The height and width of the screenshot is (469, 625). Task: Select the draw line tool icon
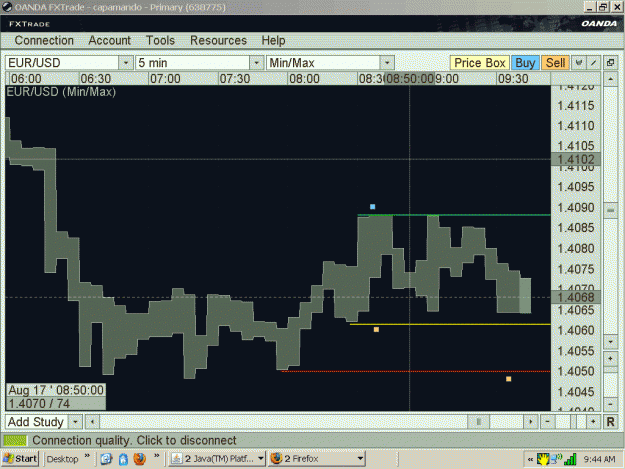594,63
